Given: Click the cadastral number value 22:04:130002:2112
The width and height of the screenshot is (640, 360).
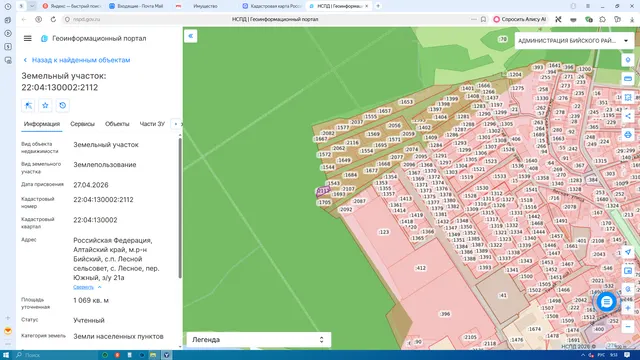Looking at the screenshot, I should point(103,200).
